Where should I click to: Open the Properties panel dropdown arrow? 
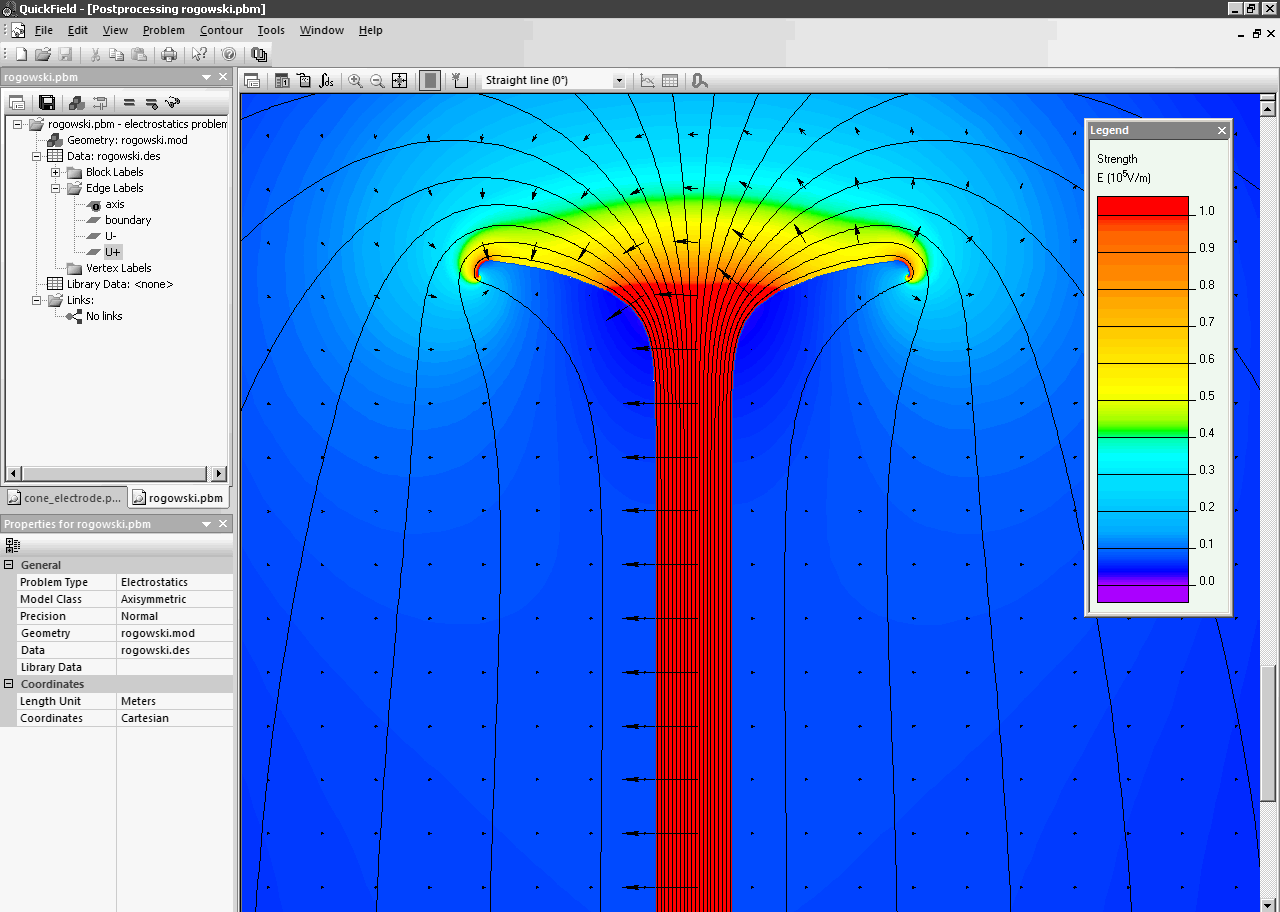click(207, 524)
